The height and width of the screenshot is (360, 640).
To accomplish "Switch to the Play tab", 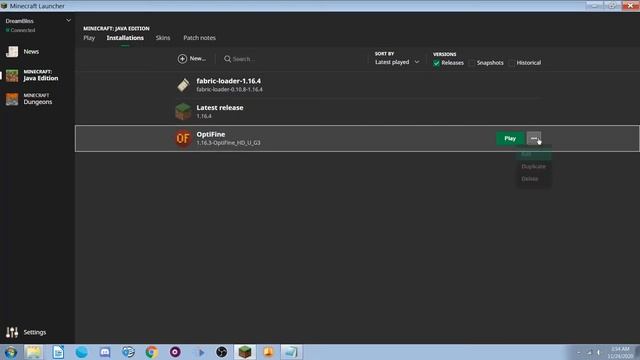I will pos(89,38).
